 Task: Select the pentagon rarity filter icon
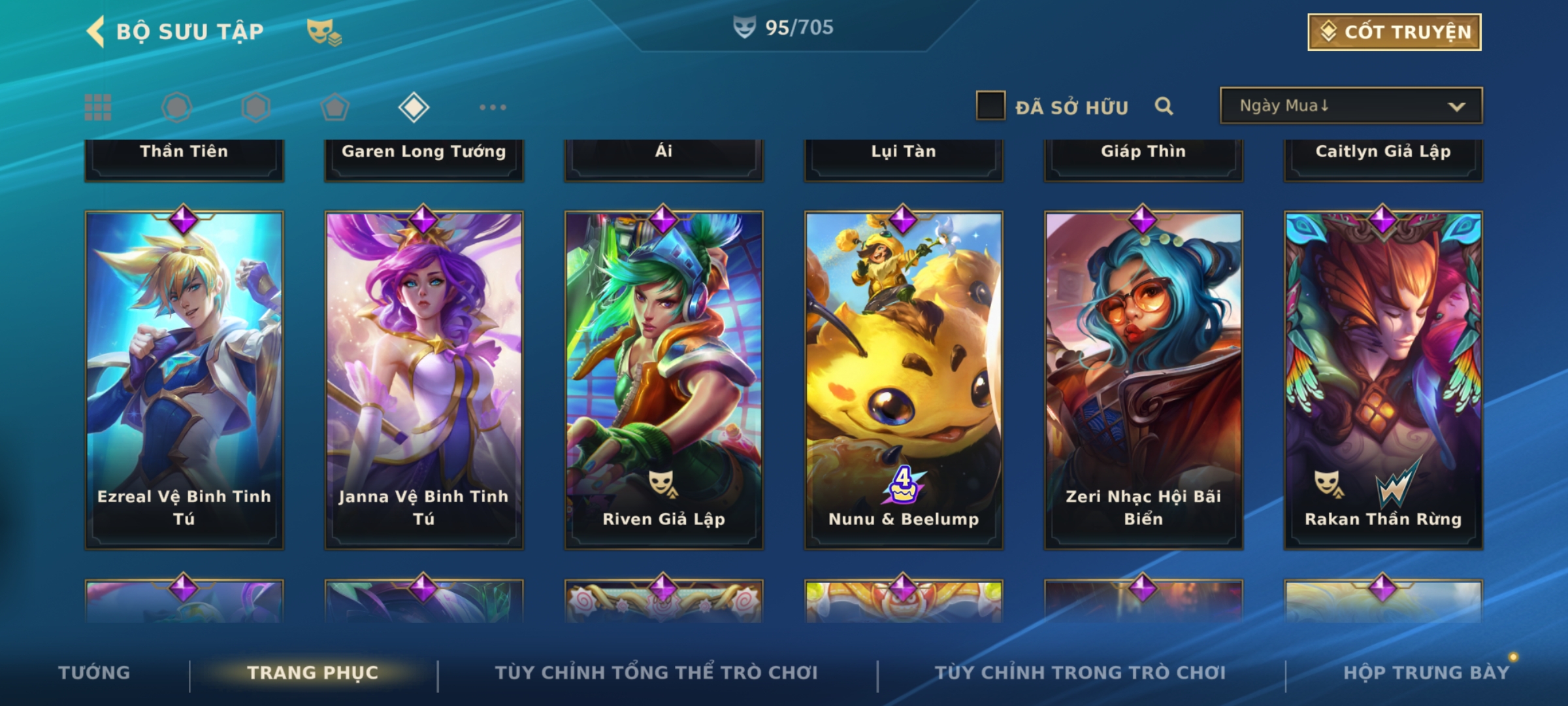pyautogui.click(x=335, y=107)
